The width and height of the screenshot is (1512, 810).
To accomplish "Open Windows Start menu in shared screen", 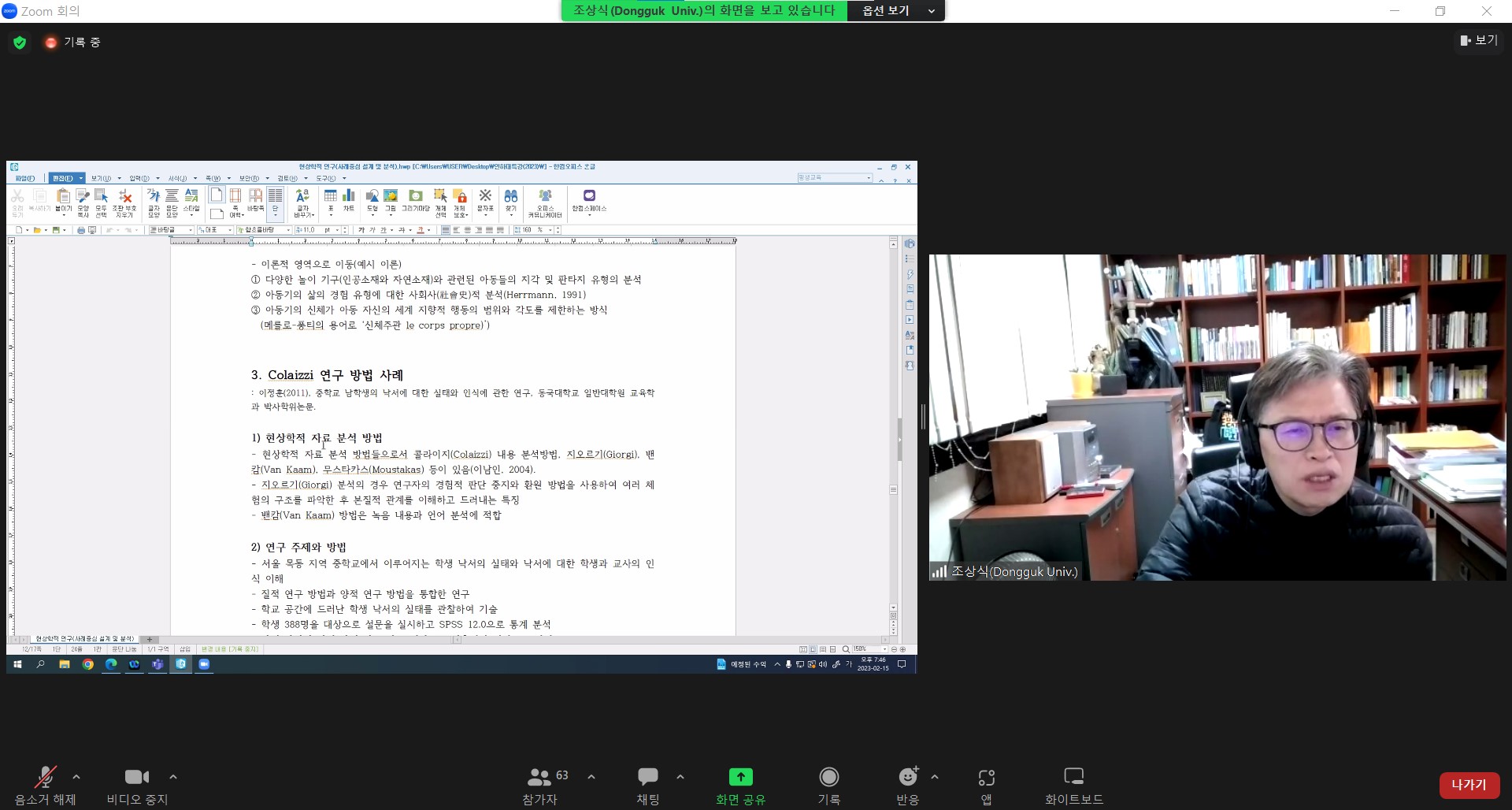I will click(x=17, y=664).
